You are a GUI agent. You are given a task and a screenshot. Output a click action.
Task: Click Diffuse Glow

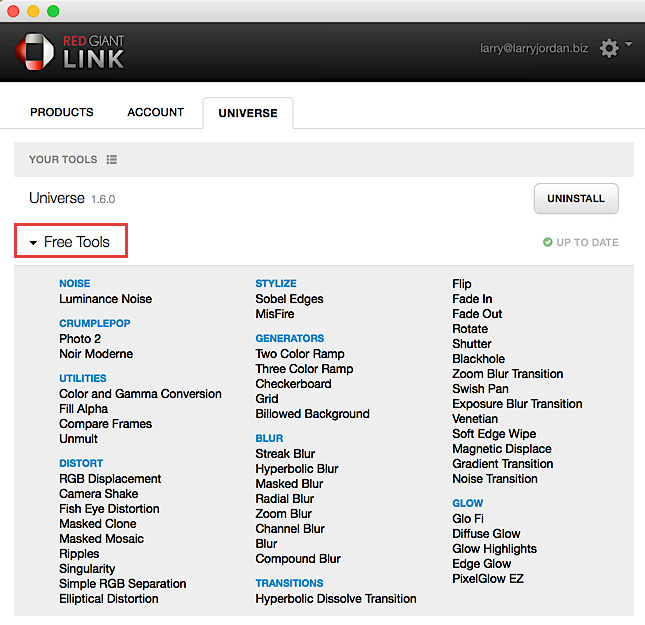486,534
